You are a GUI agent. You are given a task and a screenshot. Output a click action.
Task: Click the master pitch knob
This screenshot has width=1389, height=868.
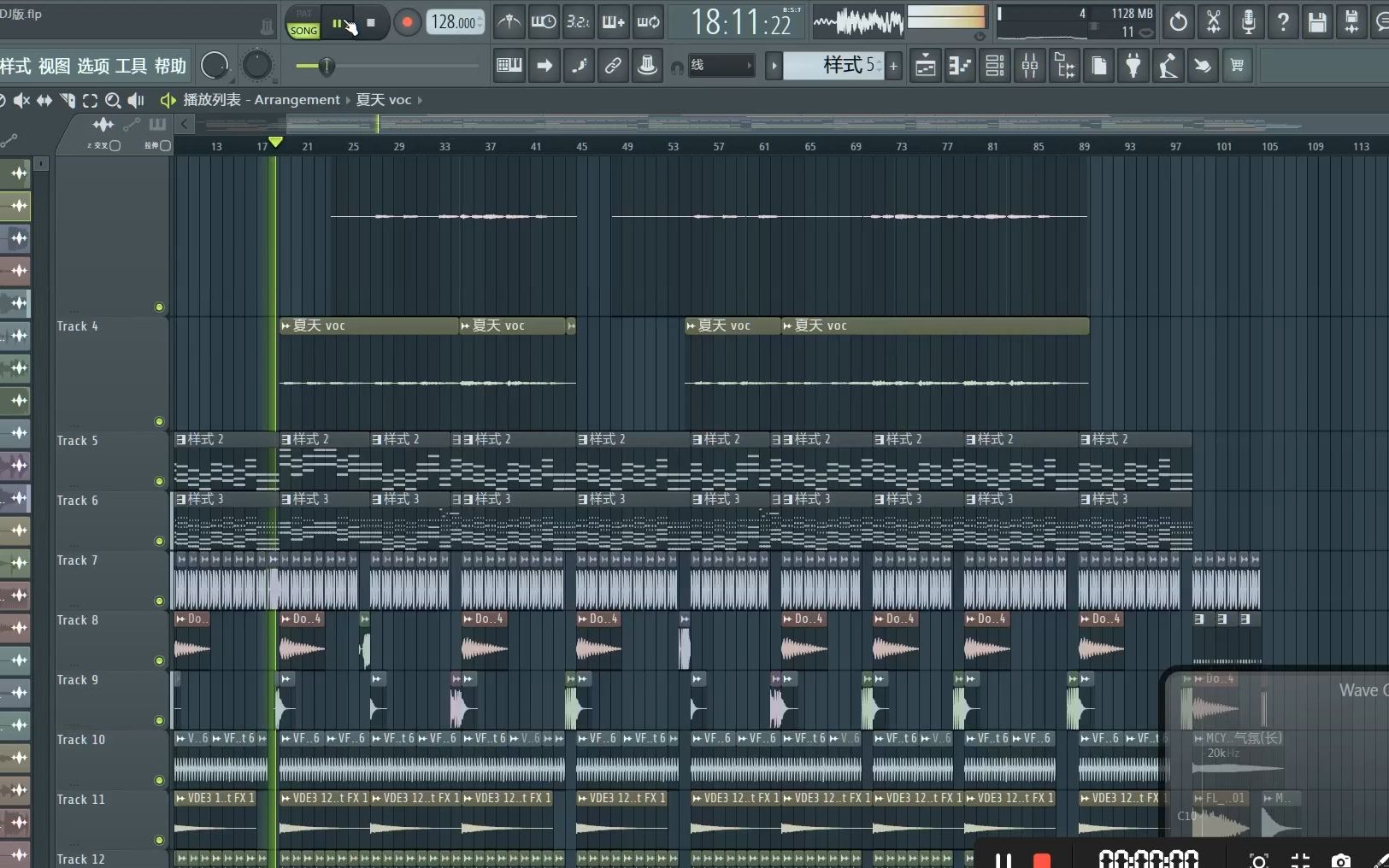click(257, 65)
